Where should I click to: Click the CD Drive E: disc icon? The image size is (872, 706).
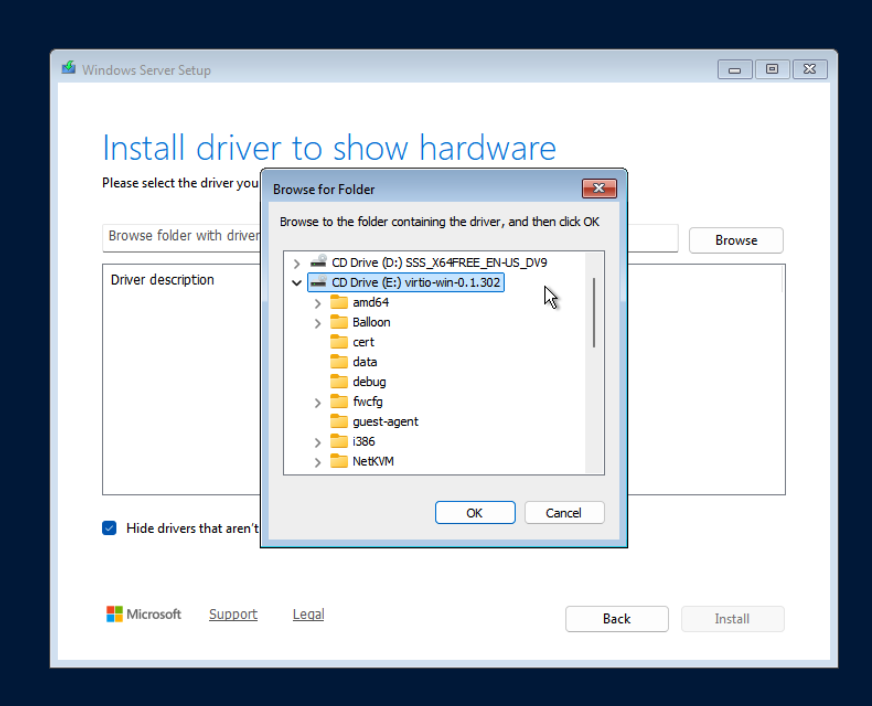pyautogui.click(x=319, y=282)
